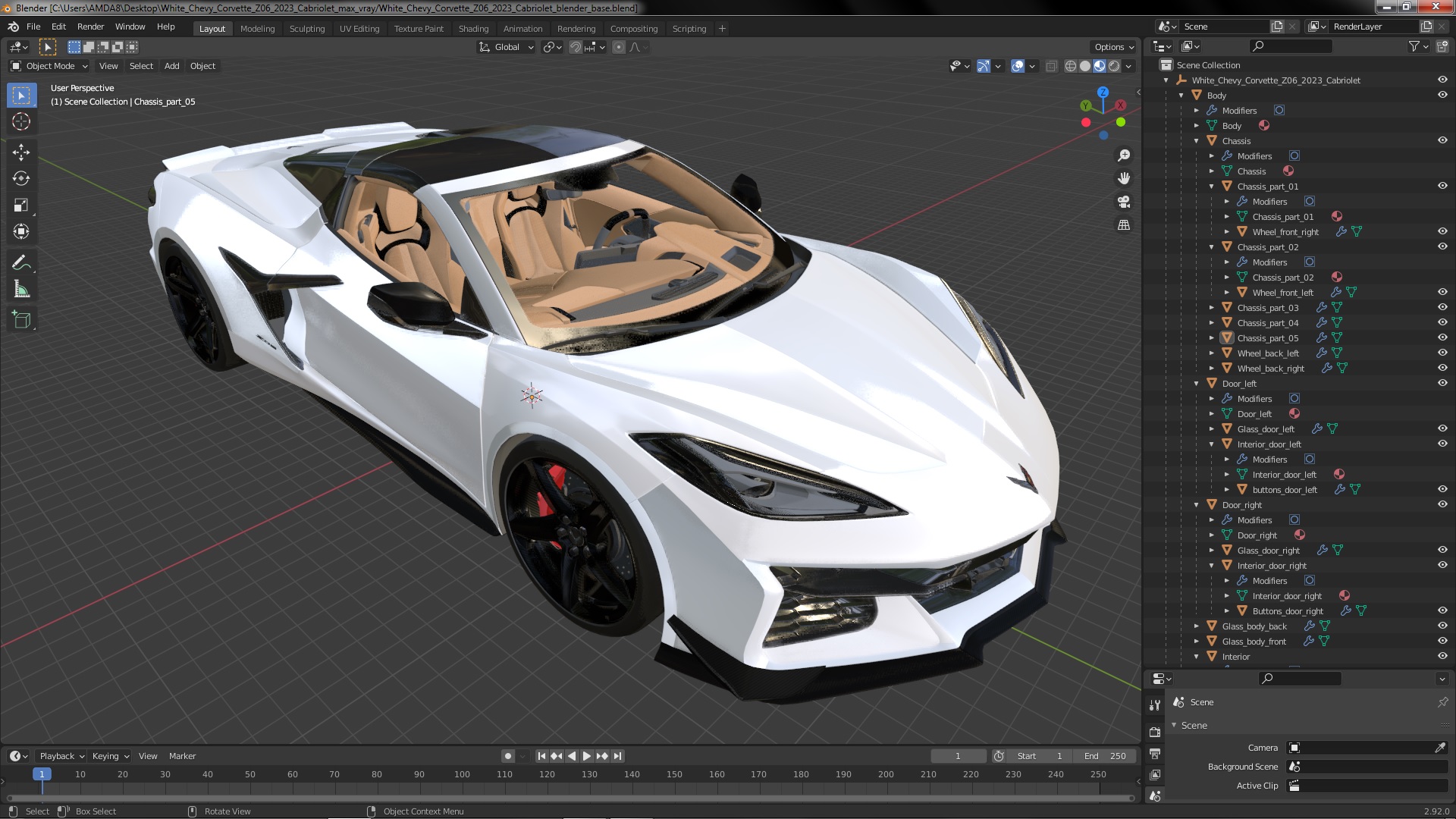1456x819 pixels.
Task: Toggle auto keying record button
Action: pyautogui.click(x=507, y=756)
